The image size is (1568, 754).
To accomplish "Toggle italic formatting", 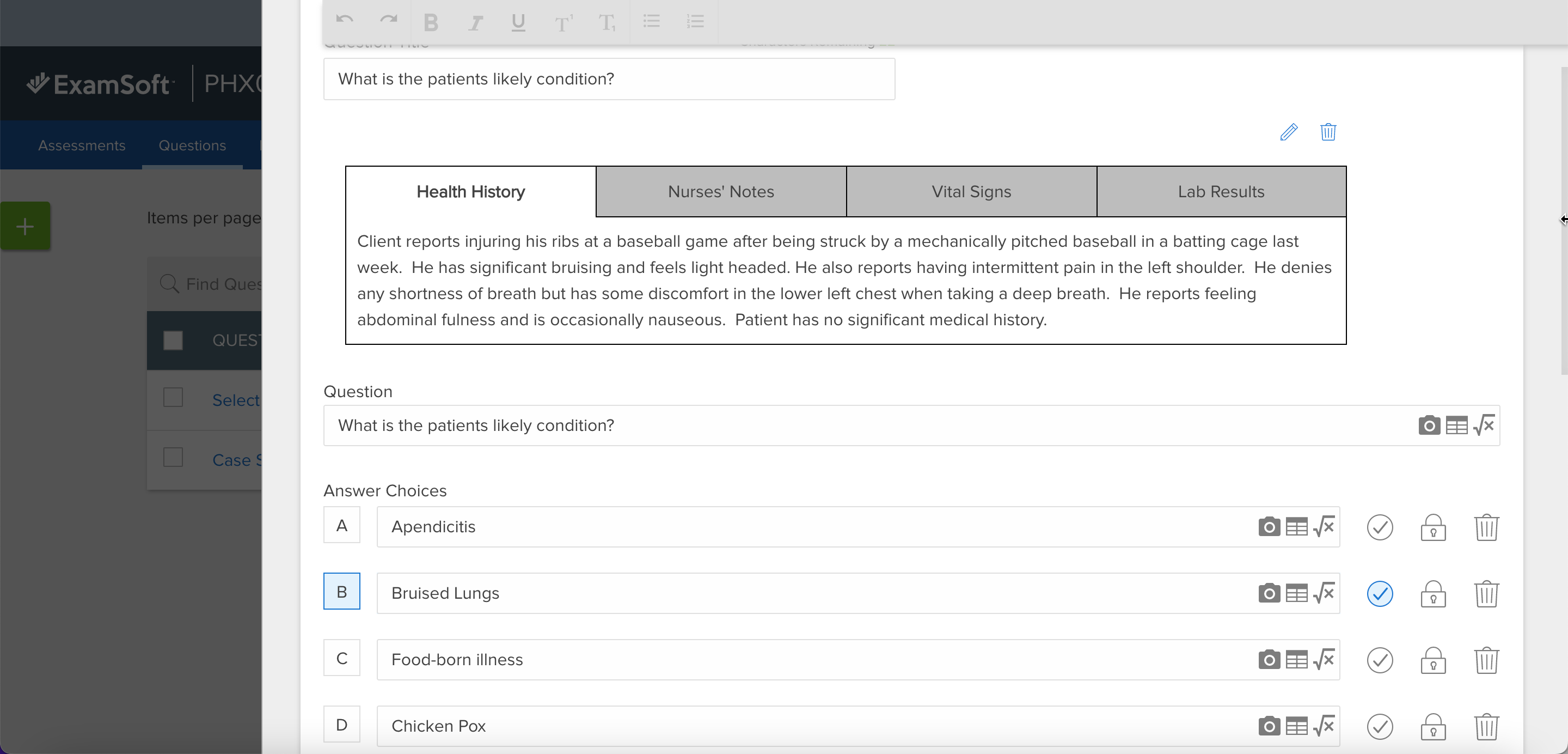I will point(475,23).
